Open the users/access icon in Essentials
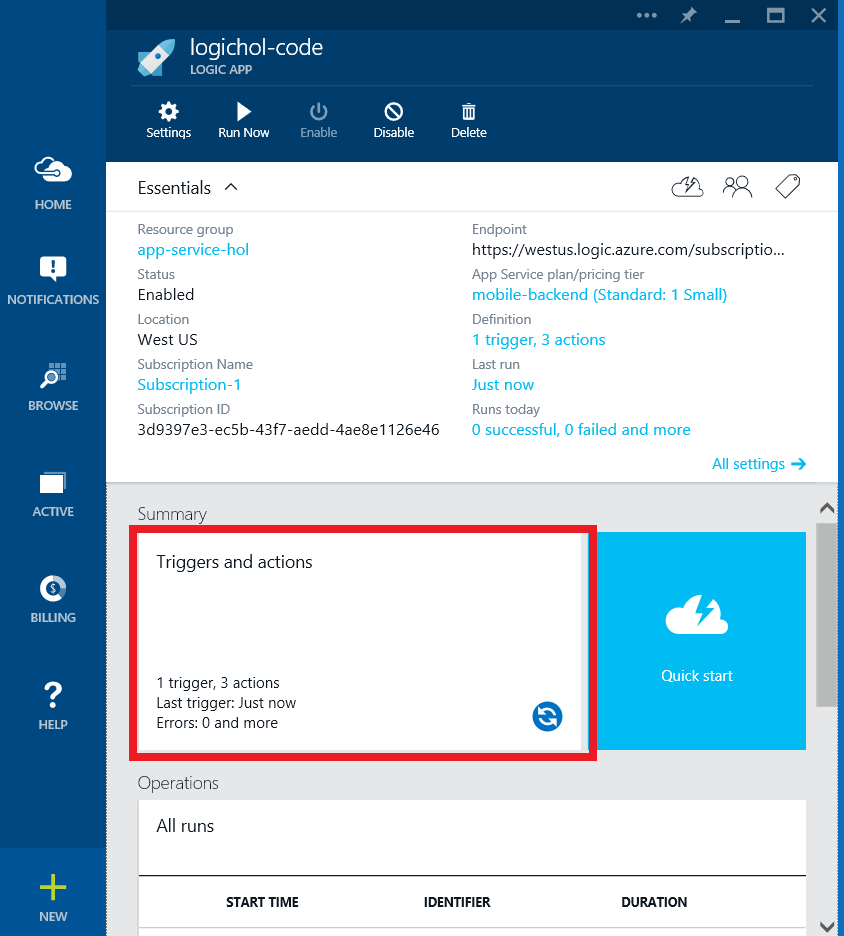This screenshot has height=936, width=844. coord(737,187)
